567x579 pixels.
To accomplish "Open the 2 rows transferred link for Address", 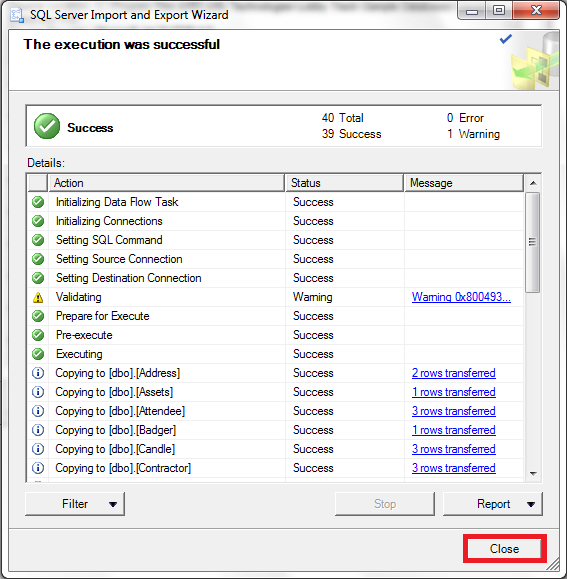I will click(x=454, y=373).
